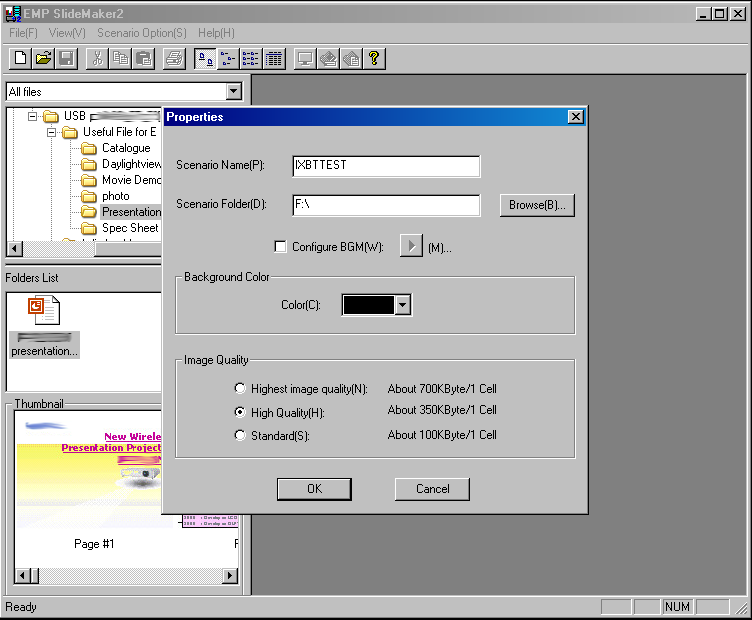Screen dimensions: 752x620
Task: Collapse the Useful File for E node
Action: tap(51, 132)
